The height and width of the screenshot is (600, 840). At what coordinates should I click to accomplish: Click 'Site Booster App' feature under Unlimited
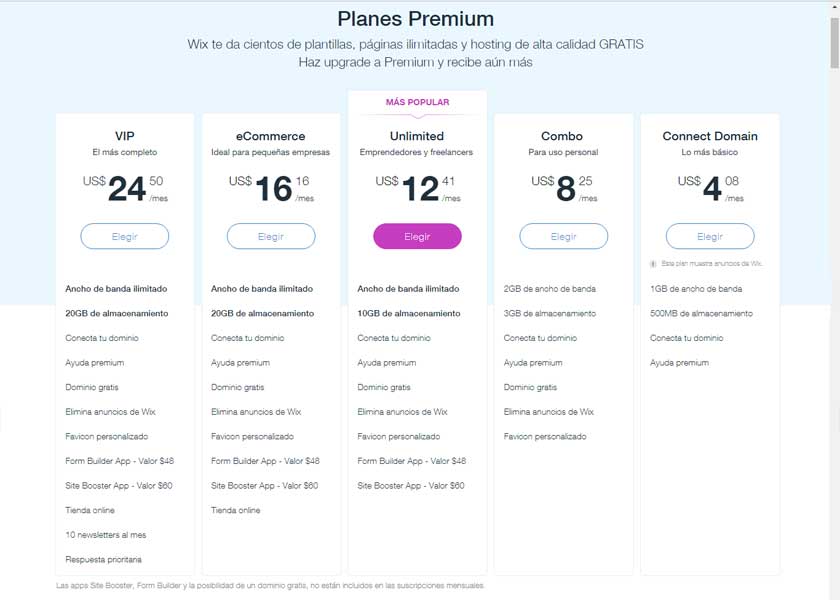(x=411, y=485)
